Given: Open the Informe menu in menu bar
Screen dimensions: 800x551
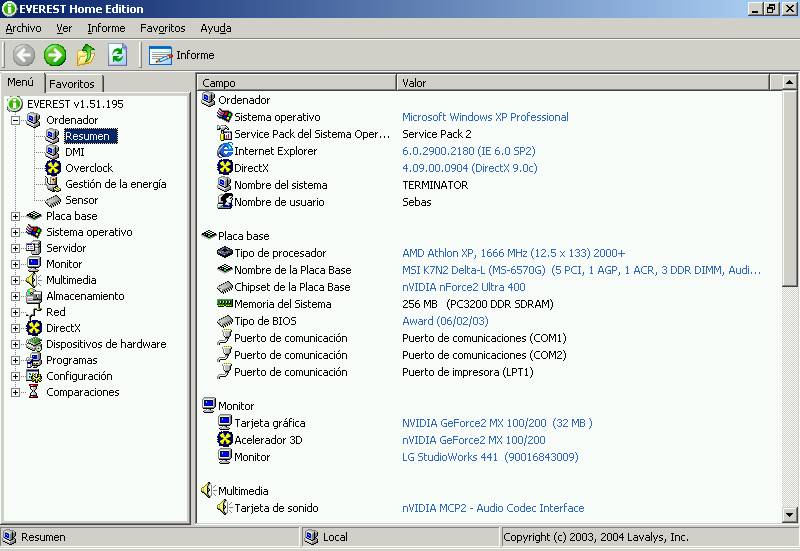Looking at the screenshot, I should pyautogui.click(x=106, y=29).
